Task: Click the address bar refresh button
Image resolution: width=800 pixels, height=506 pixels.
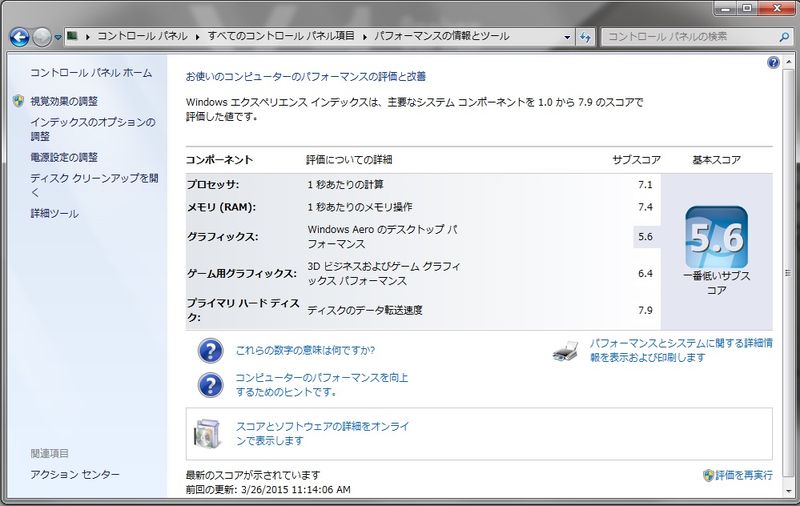Action: pos(585,37)
